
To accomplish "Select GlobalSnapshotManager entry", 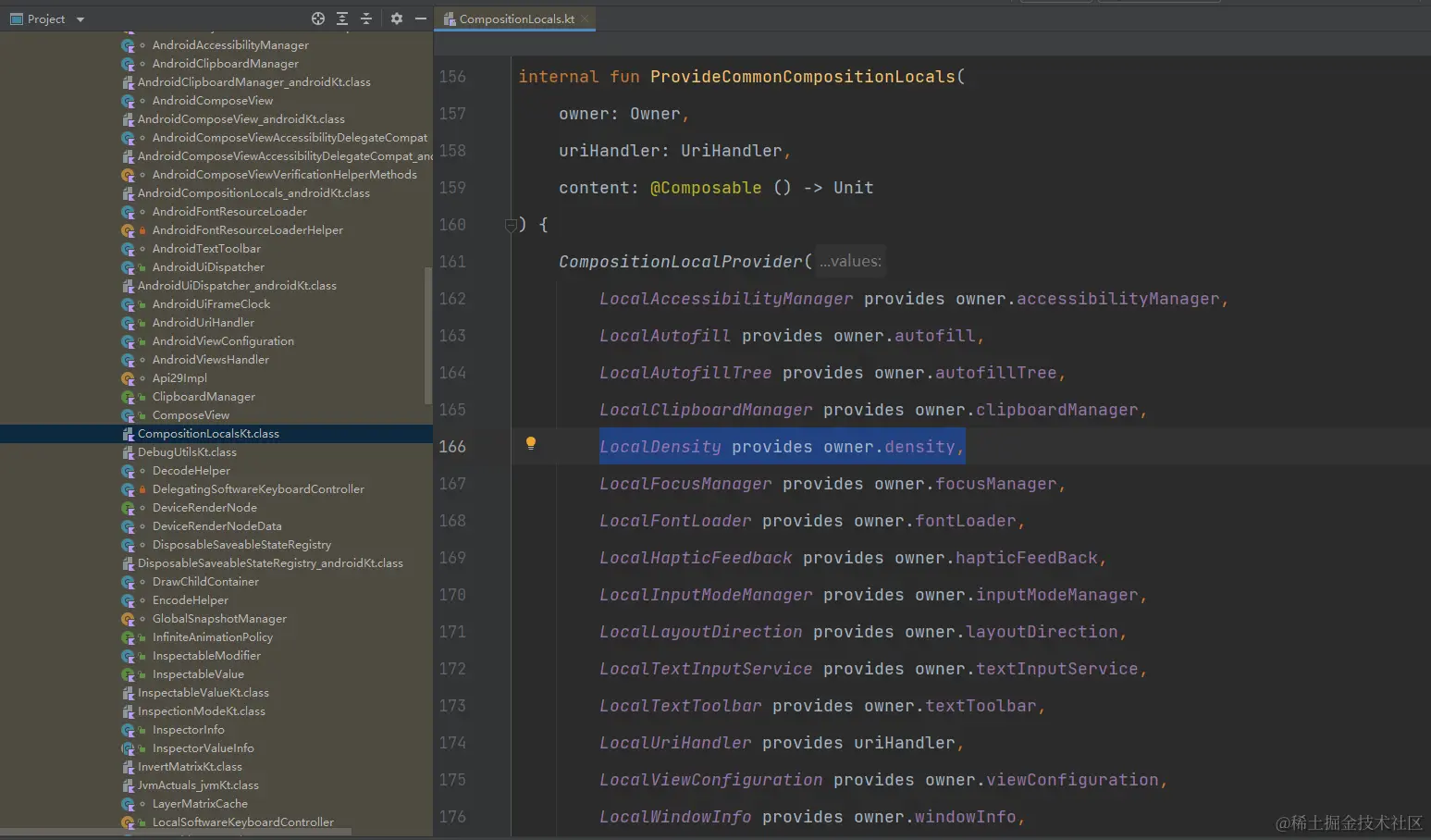I will pos(219,619).
